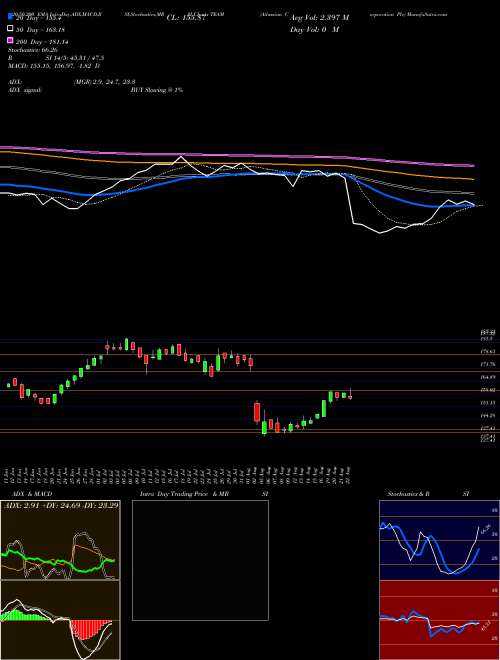Click the '(MGR) 2.9, 24.7, 23.3' ADX values
Image resolution: width=500 pixels, height=660 pixels.
(x=104, y=82)
